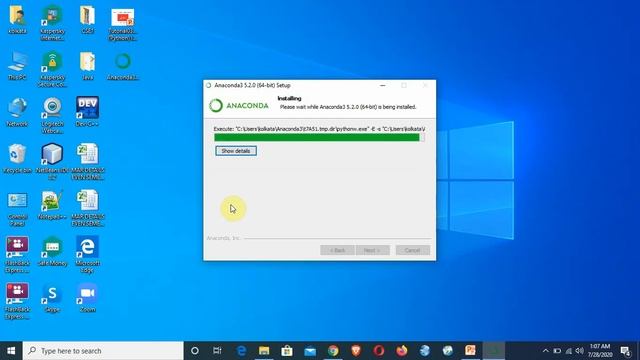640x360 pixels.
Task: Select the Microsoft Edge desktop shortcut
Action: click(87, 255)
